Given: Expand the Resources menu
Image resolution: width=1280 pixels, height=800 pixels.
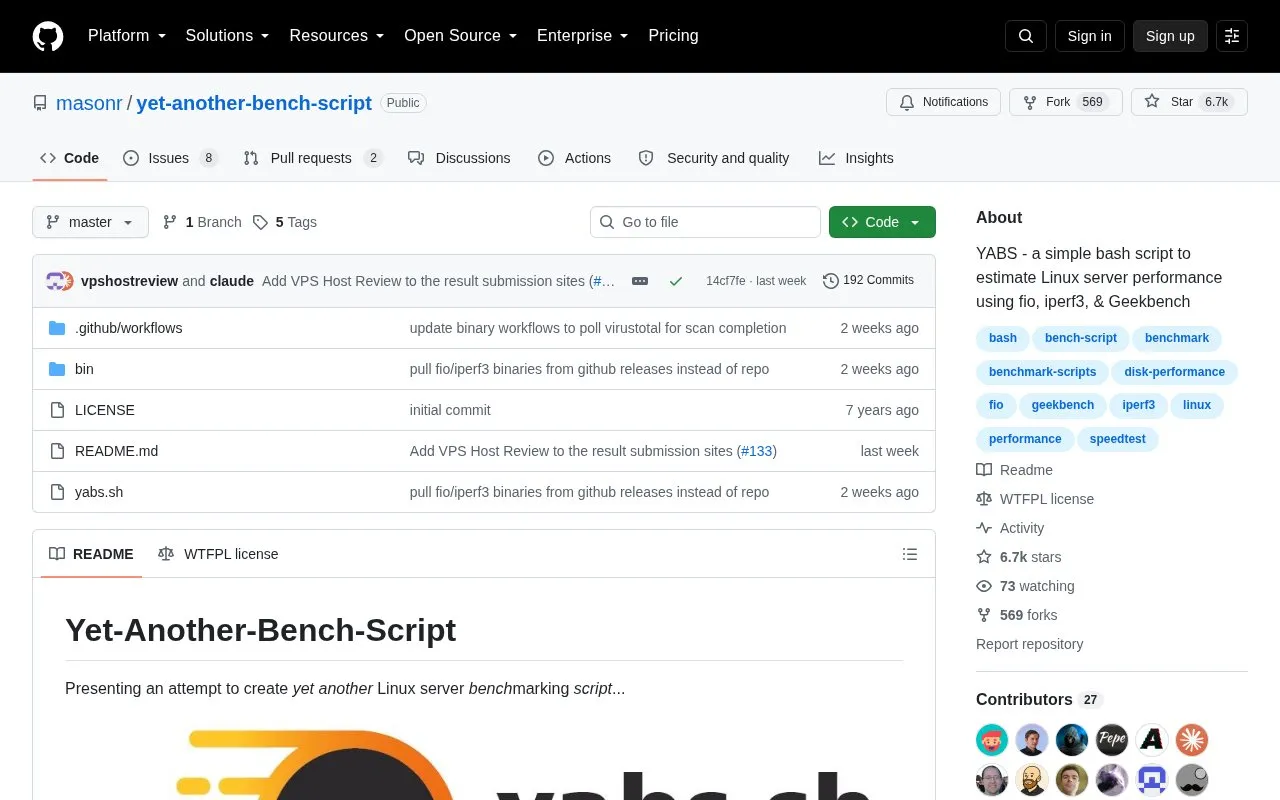Looking at the screenshot, I should [x=337, y=36].
